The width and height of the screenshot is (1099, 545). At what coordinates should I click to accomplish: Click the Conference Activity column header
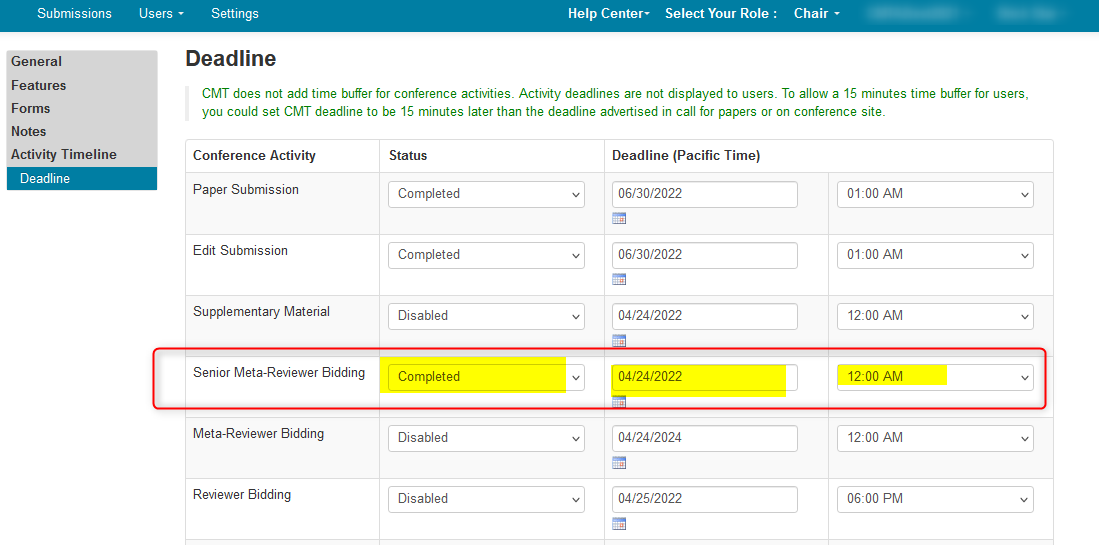254,156
